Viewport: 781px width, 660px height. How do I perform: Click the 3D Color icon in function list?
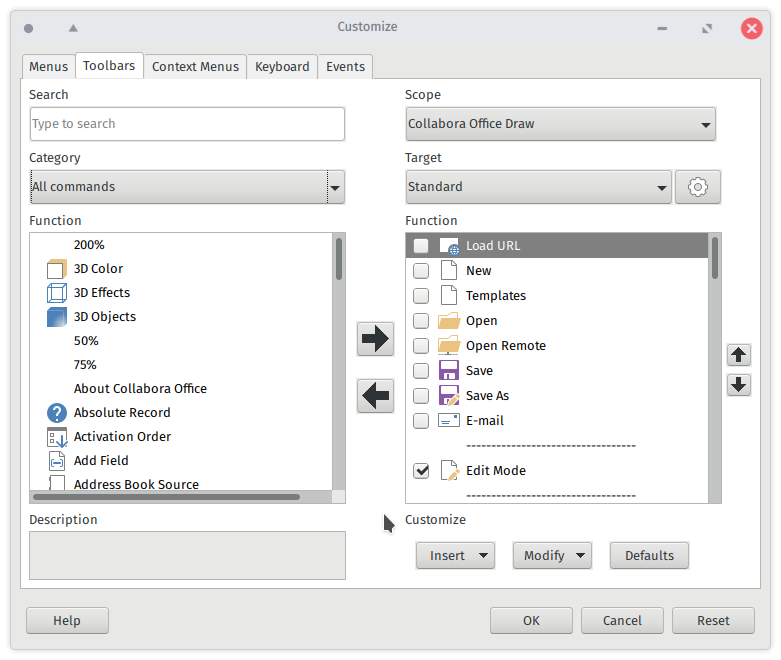(x=56, y=269)
